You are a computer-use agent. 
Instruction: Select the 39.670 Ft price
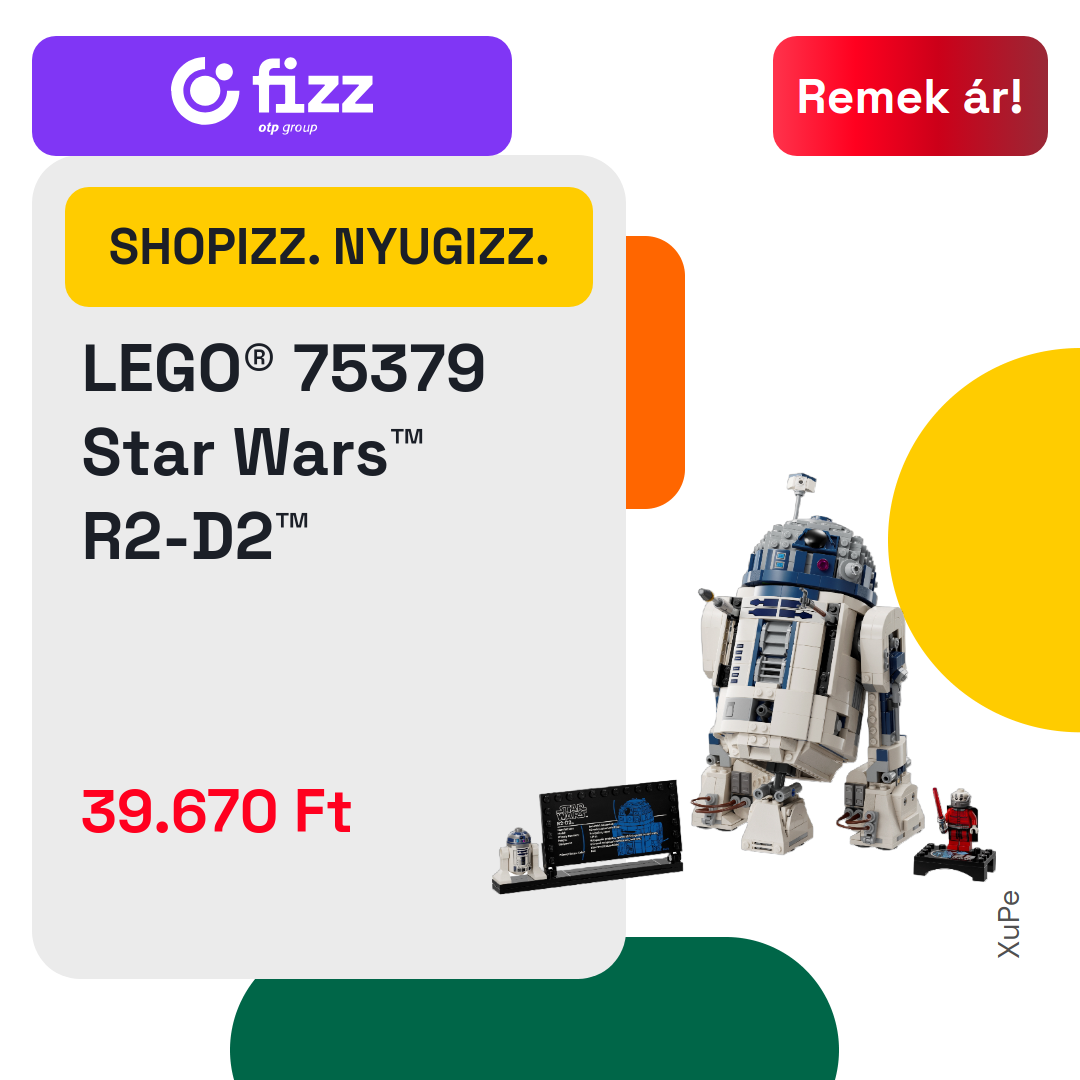[x=216, y=811]
